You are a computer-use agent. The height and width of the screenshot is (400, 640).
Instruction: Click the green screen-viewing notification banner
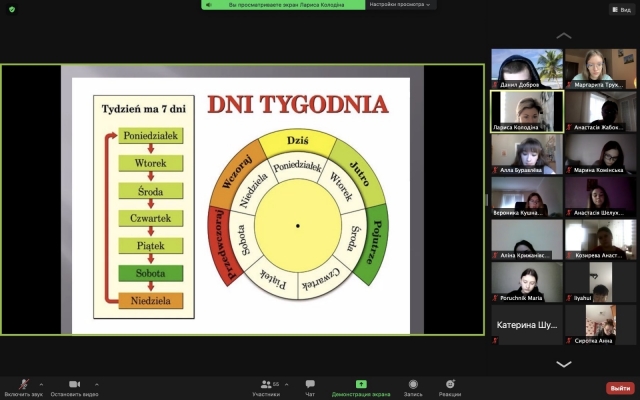click(x=283, y=5)
